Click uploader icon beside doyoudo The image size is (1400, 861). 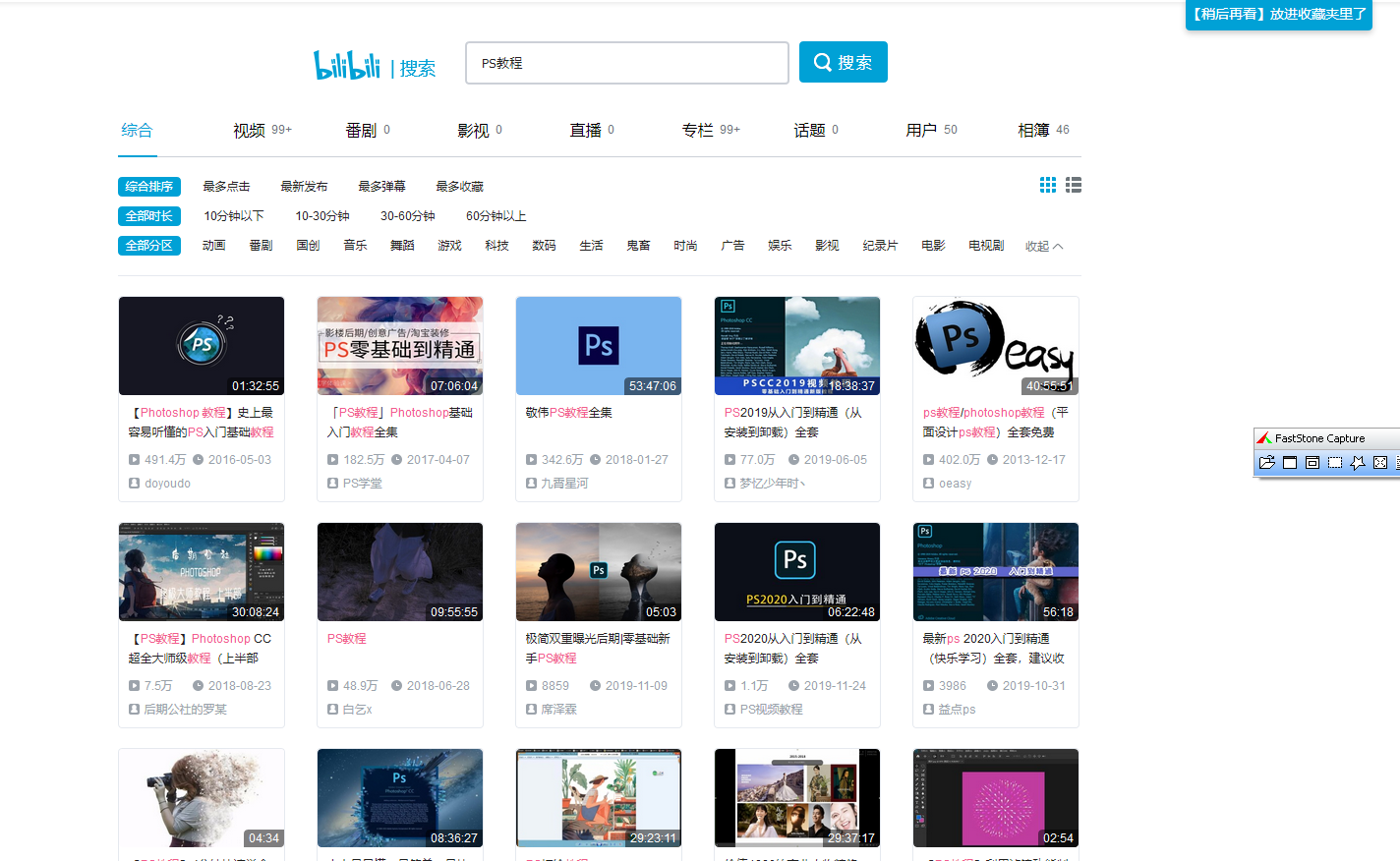point(134,483)
